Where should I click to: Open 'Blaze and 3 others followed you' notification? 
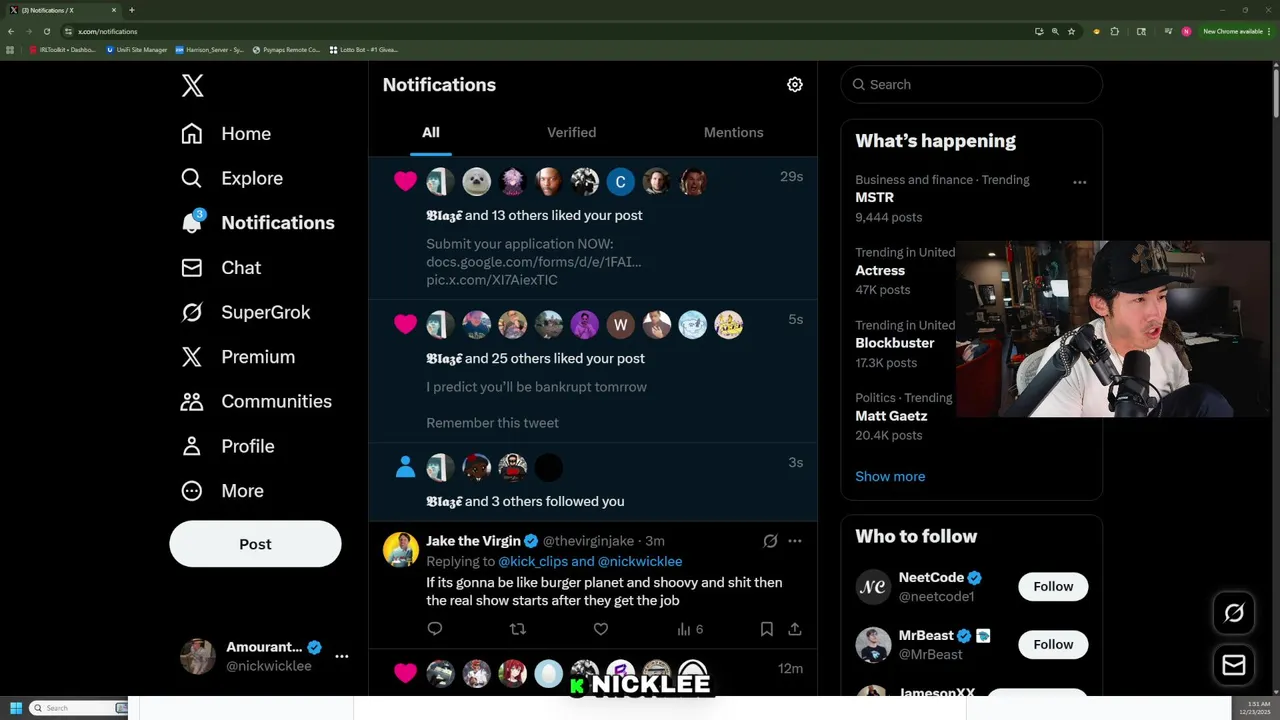pyautogui.click(x=593, y=483)
